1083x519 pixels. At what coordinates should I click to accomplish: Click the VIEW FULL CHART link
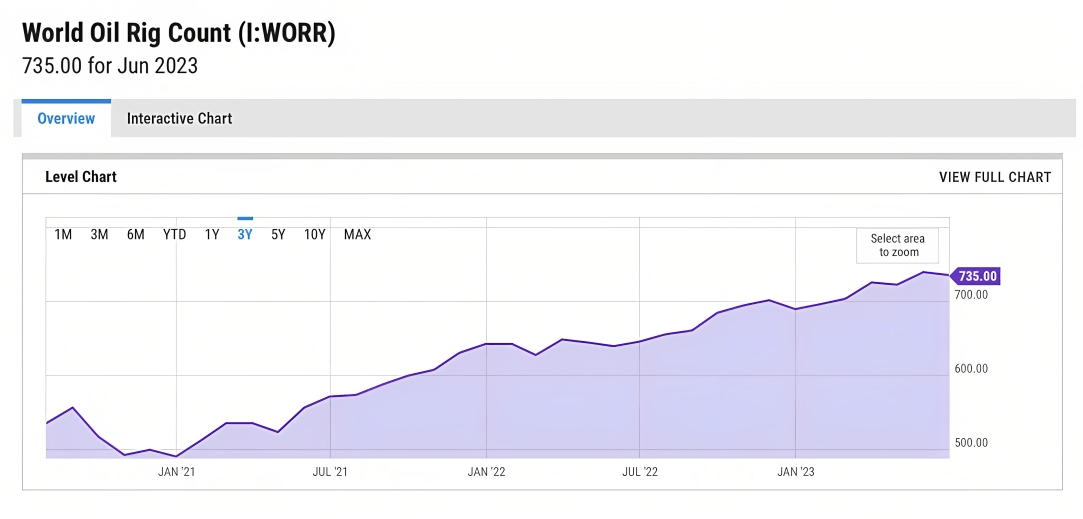pyautogui.click(x=995, y=177)
